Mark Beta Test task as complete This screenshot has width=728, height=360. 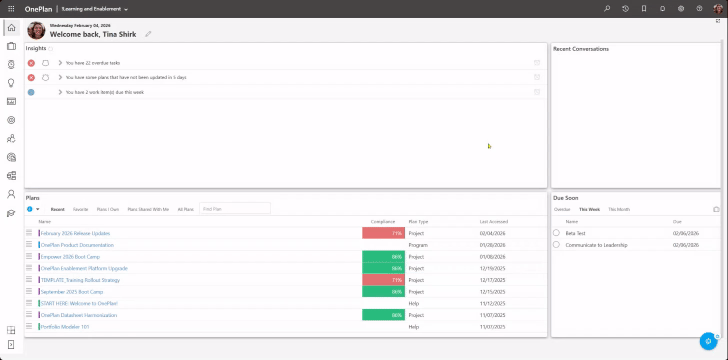(556, 233)
